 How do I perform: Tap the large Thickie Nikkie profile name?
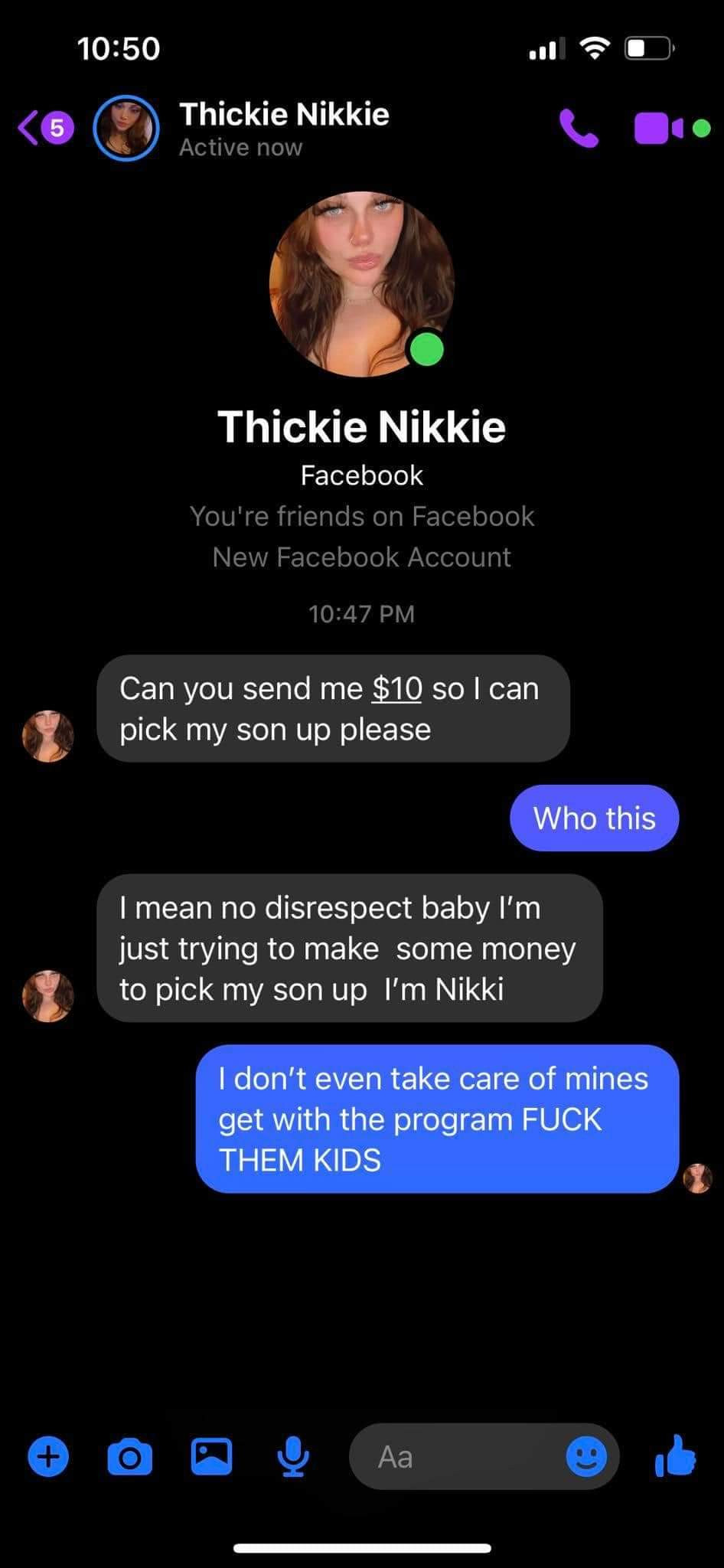click(x=362, y=426)
